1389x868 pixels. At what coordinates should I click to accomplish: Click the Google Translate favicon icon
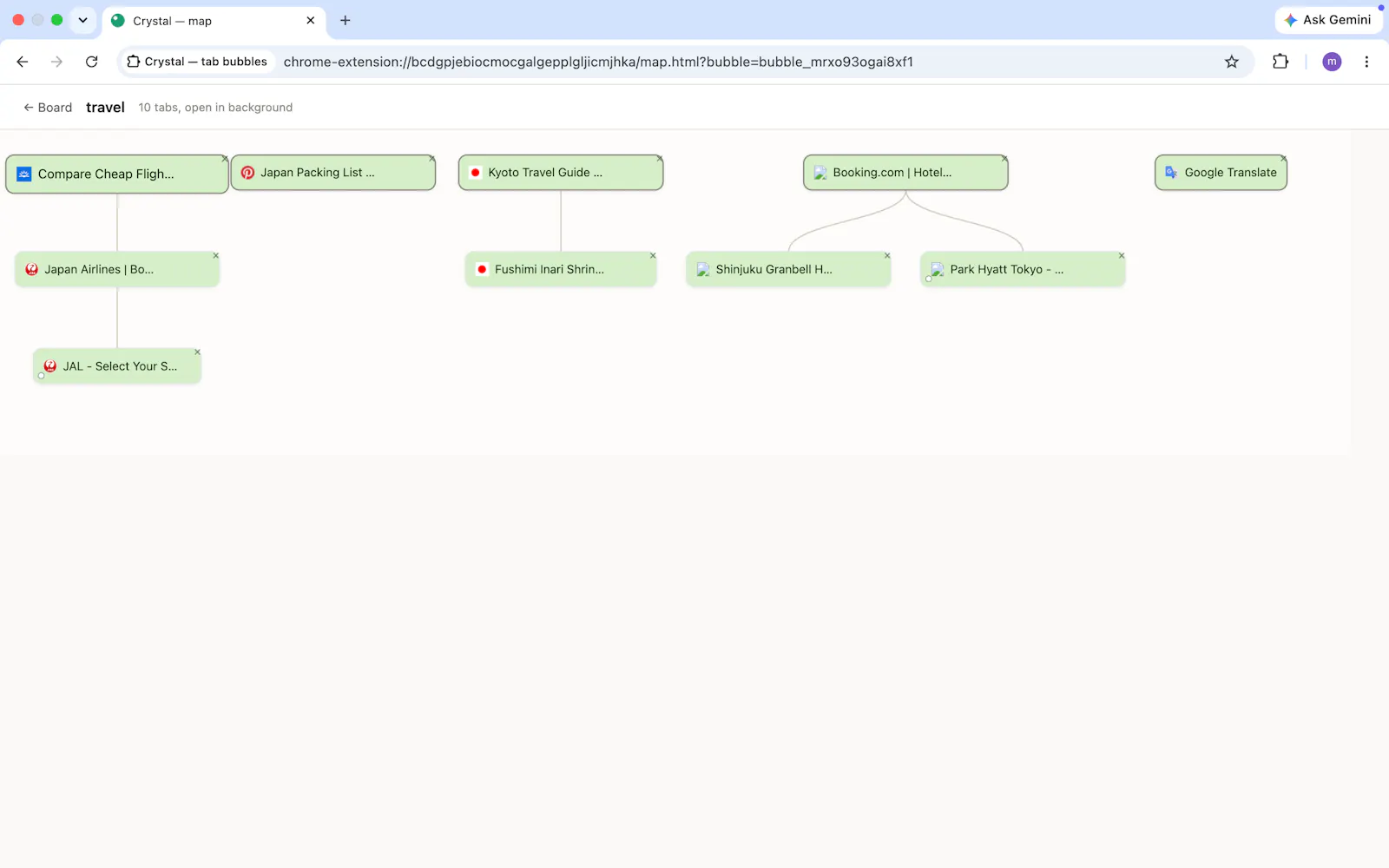(x=1171, y=173)
